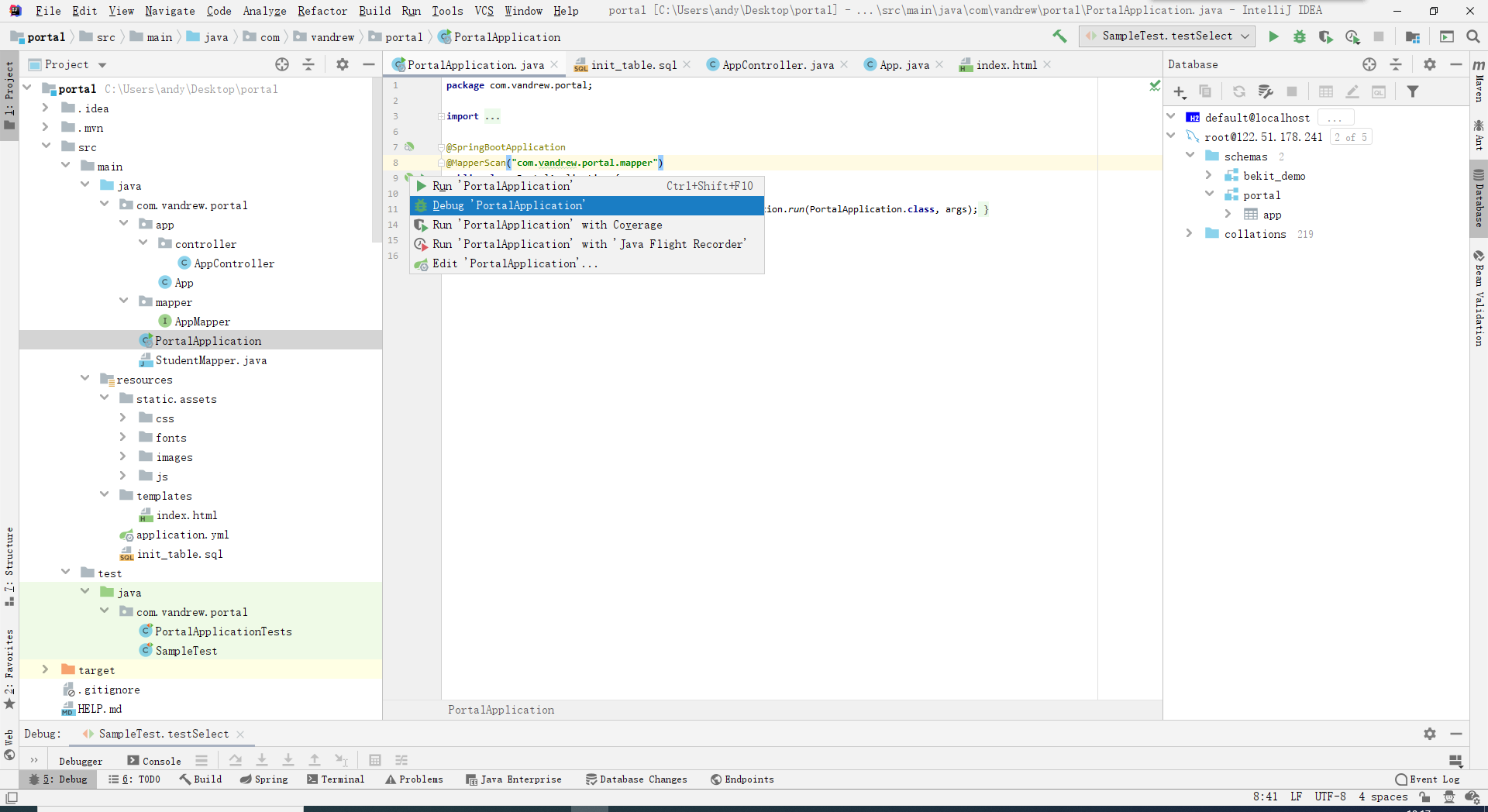
Task: Open Search Everywhere magnifier icon
Action: 1473,36
